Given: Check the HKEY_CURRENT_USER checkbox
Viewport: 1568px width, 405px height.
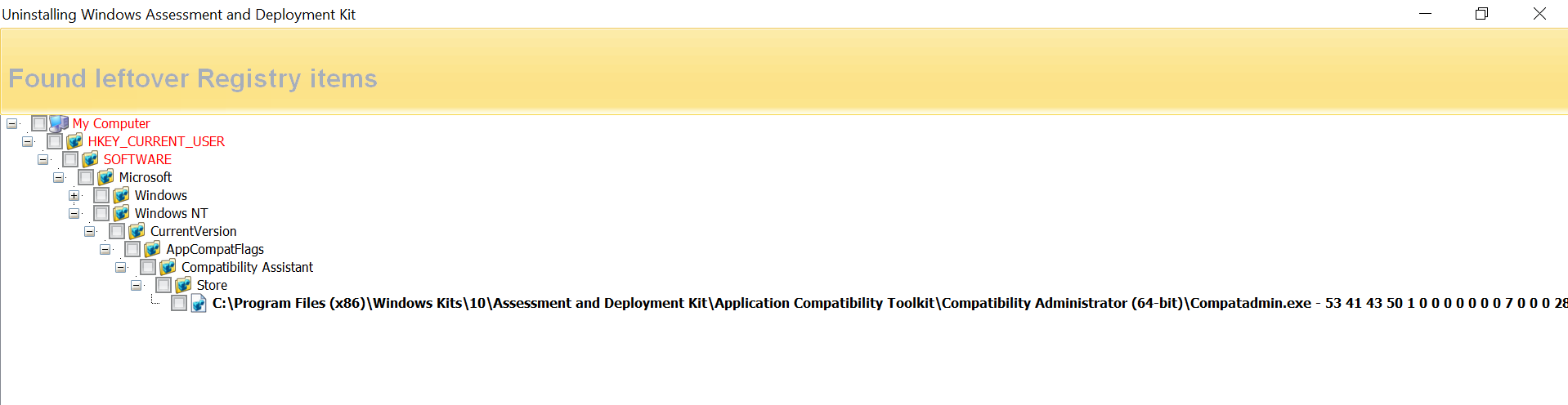Looking at the screenshot, I should 55,141.
